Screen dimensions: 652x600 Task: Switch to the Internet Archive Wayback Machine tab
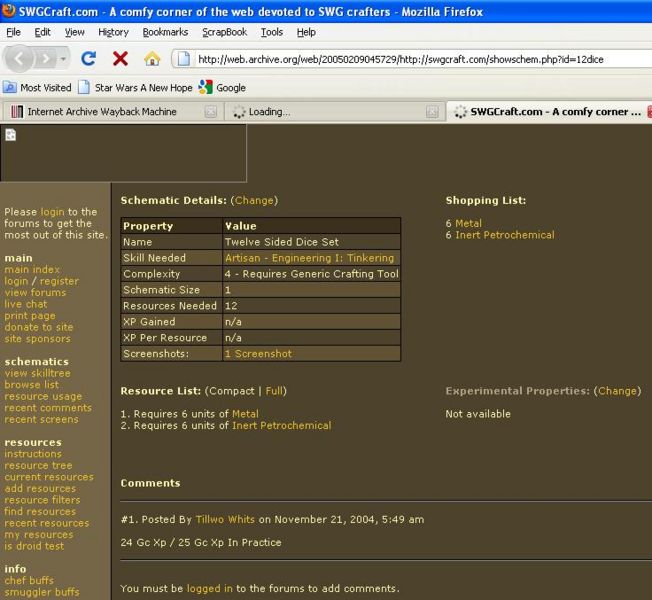click(100, 112)
